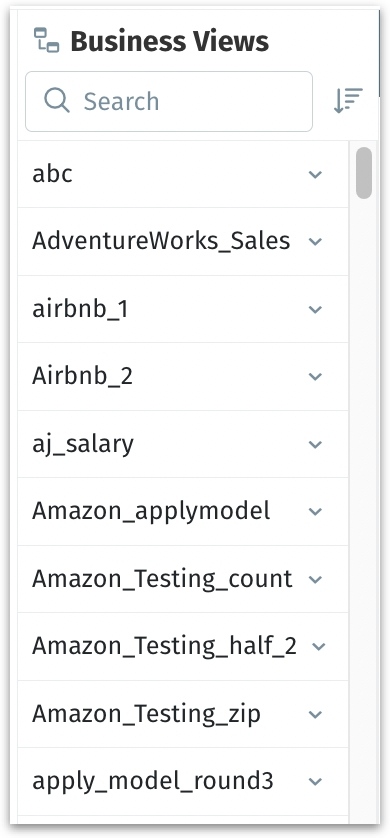The height and width of the screenshot is (838, 390).
Task: Click the magnifier icon in search box
Action: [57, 100]
